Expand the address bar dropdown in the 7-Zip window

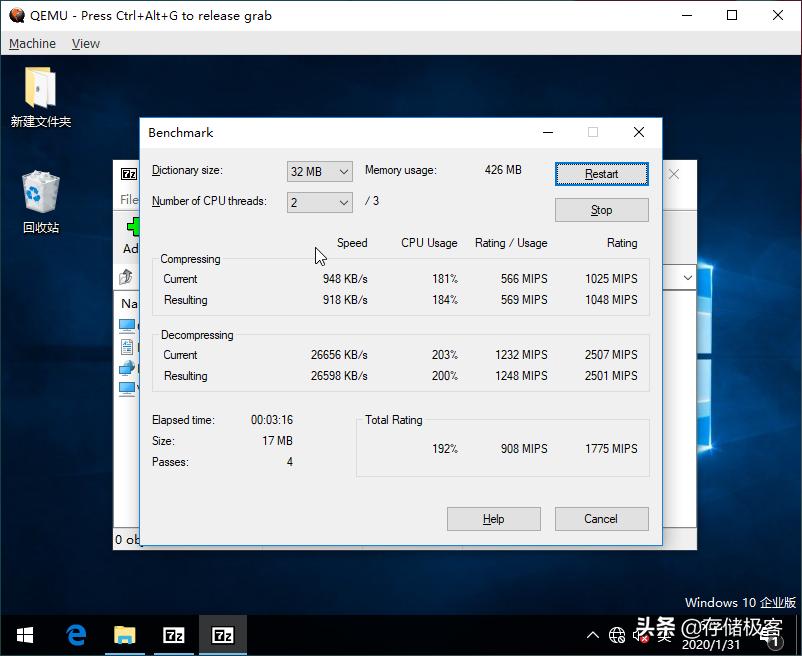(x=687, y=278)
